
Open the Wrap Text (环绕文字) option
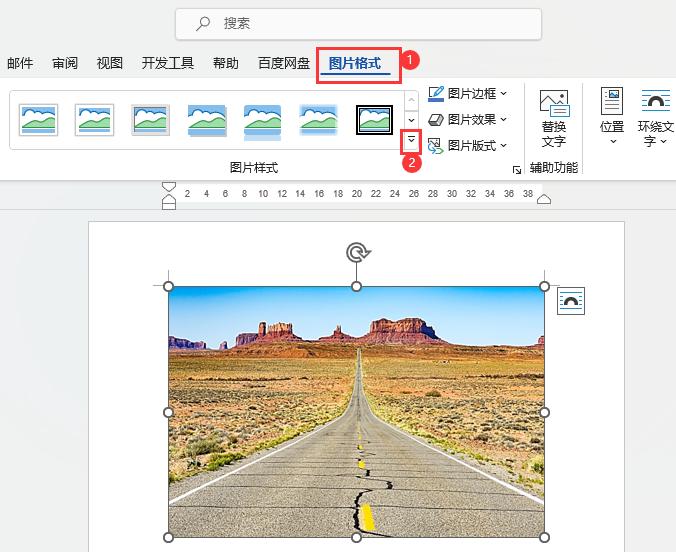tap(655, 116)
